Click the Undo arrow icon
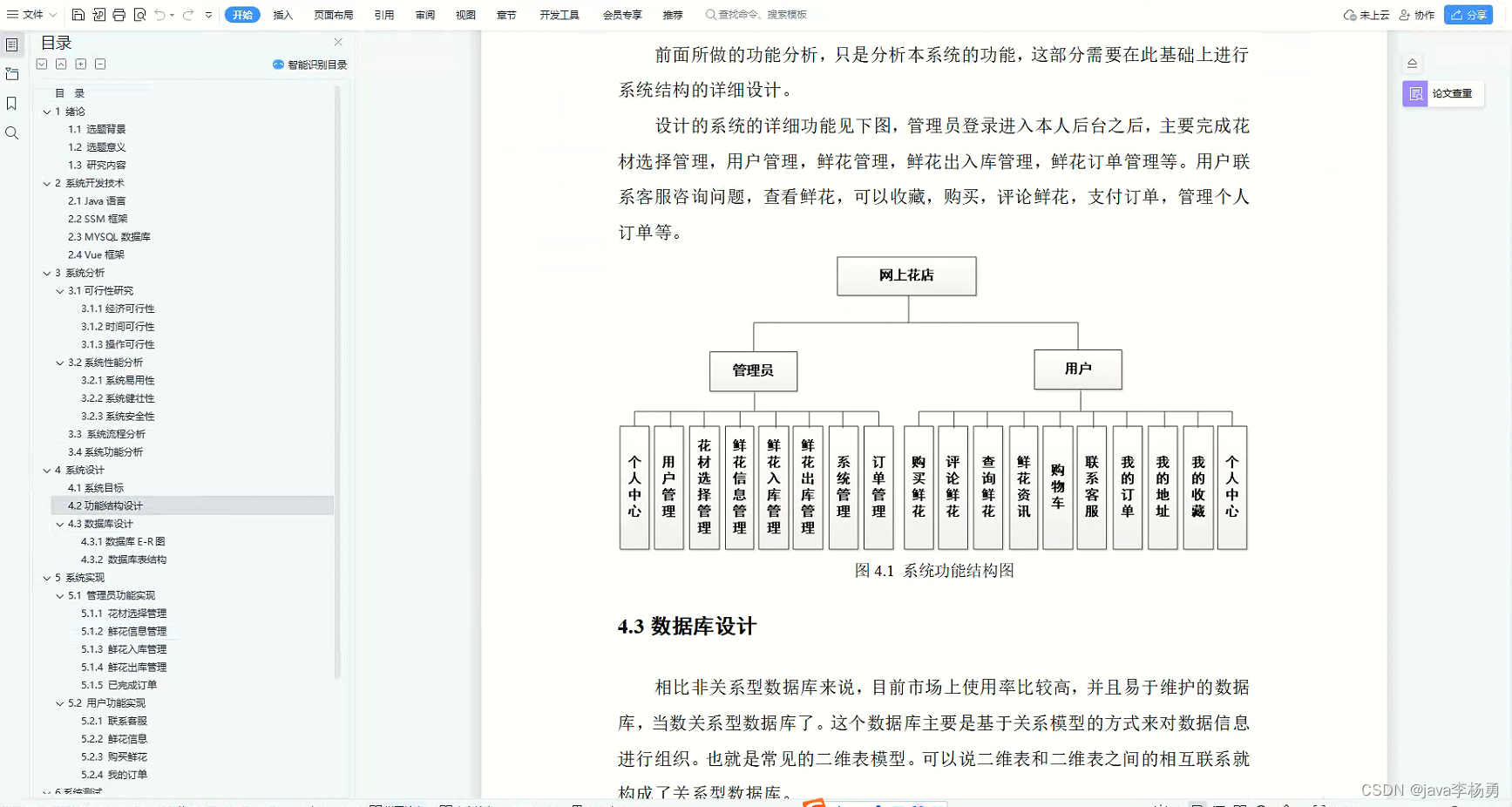 (160, 15)
